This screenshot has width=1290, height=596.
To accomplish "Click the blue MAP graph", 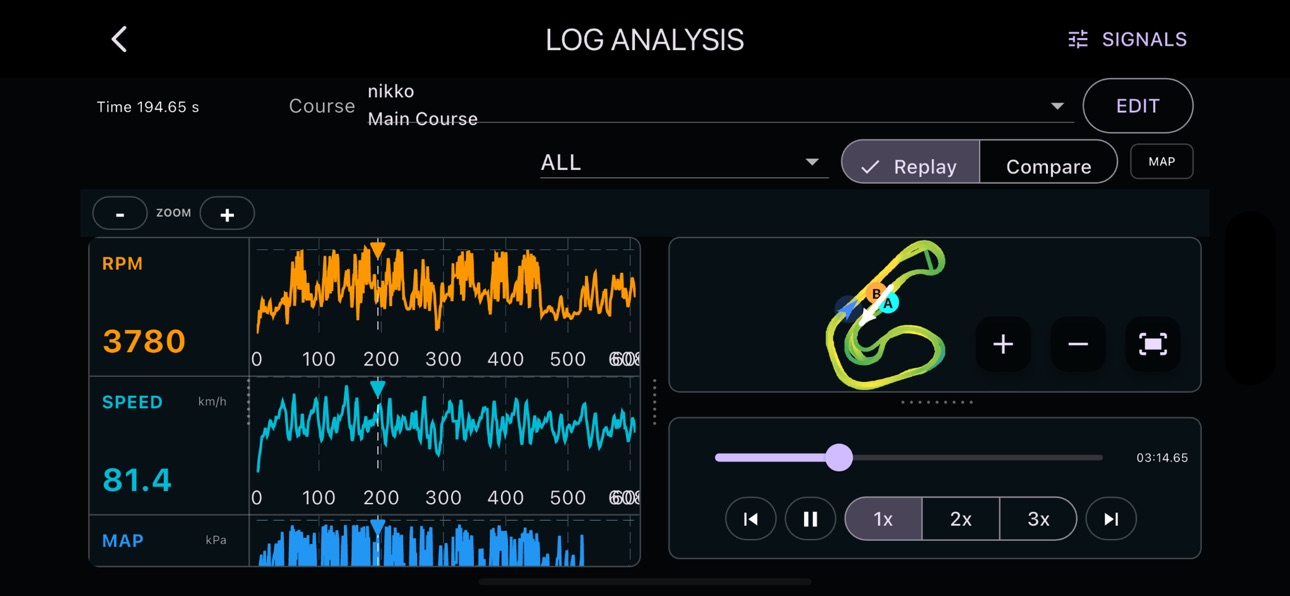I will click(421, 545).
